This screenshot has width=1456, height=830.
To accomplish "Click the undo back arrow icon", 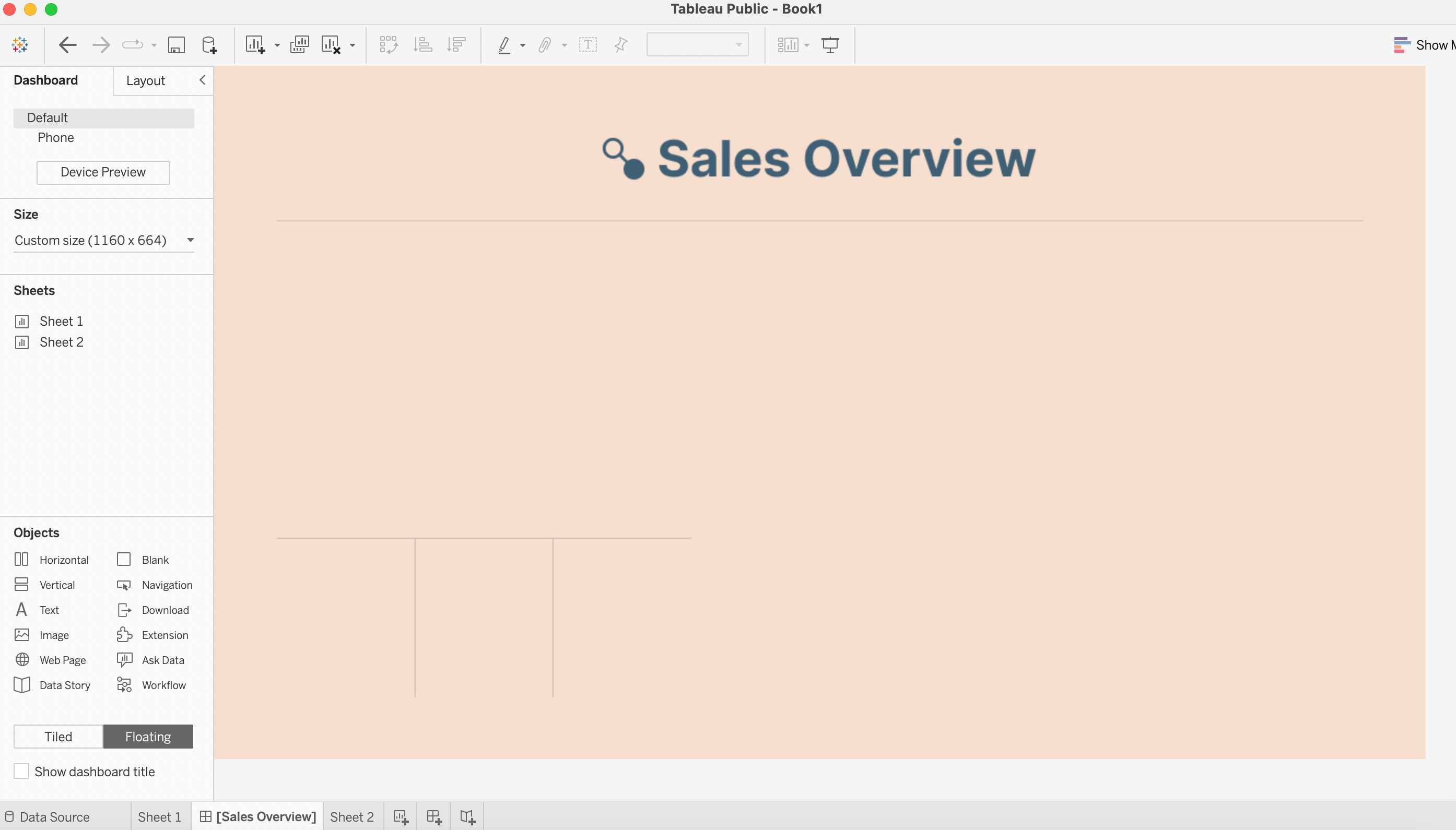I will [67, 44].
